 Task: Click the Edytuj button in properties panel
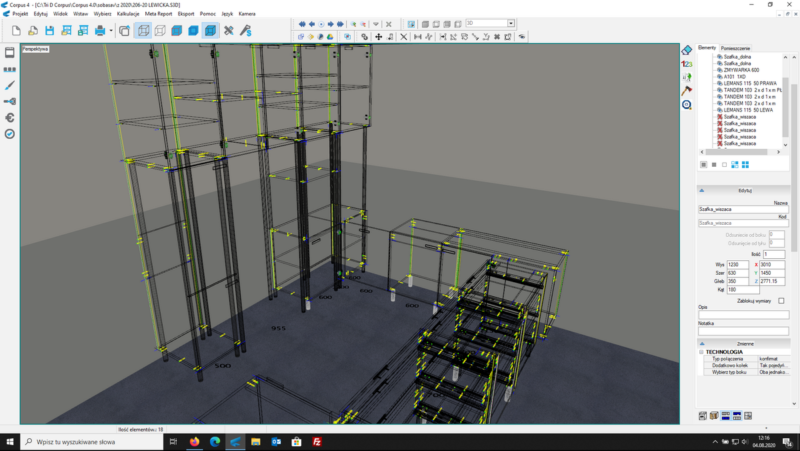pyautogui.click(x=745, y=189)
